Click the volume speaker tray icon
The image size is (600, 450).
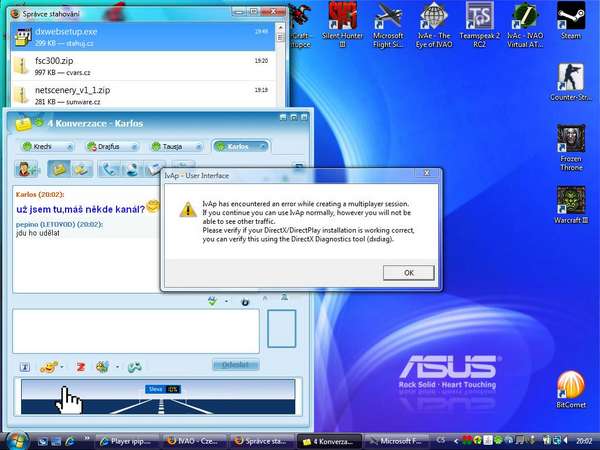pos(566,441)
